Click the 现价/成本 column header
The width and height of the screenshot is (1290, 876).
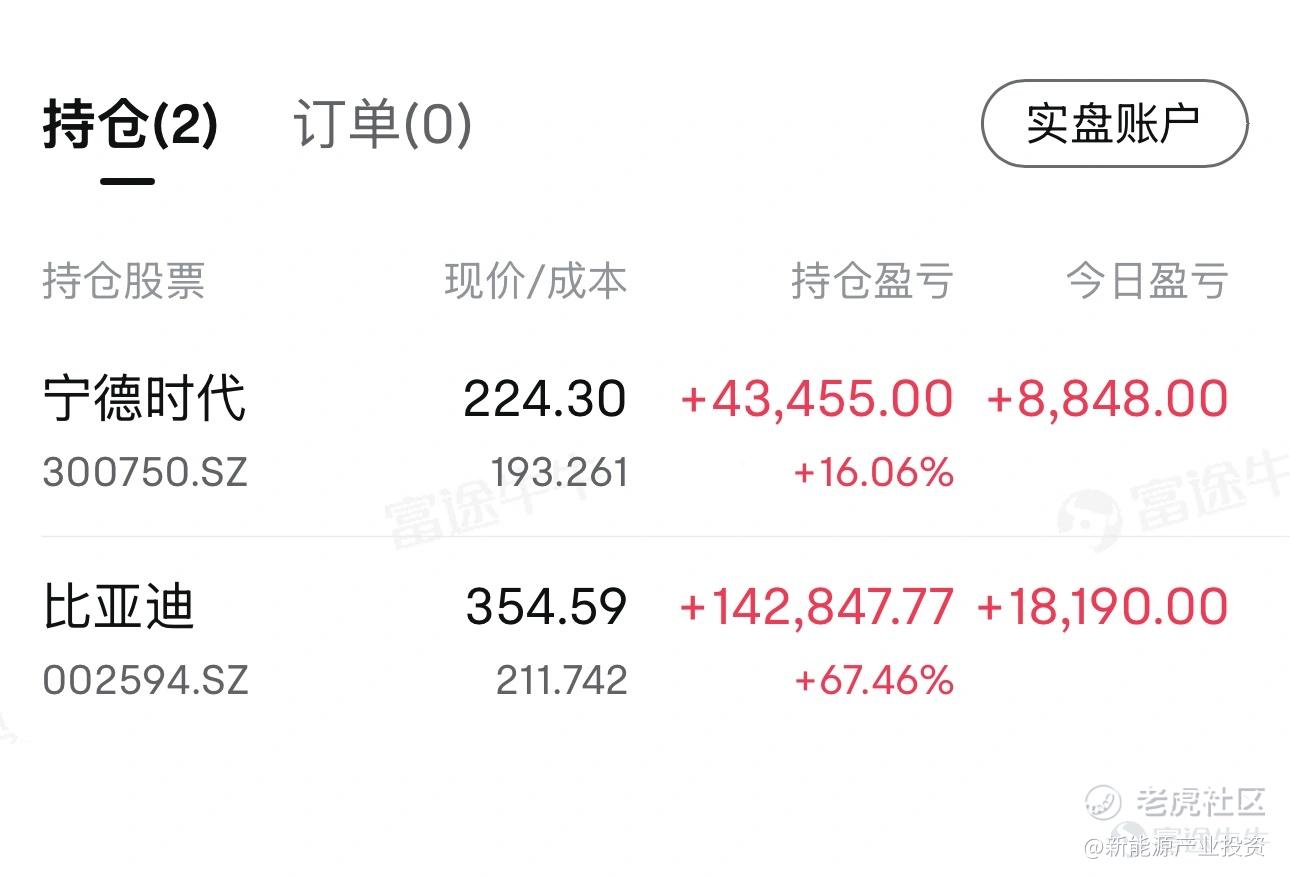coord(536,281)
